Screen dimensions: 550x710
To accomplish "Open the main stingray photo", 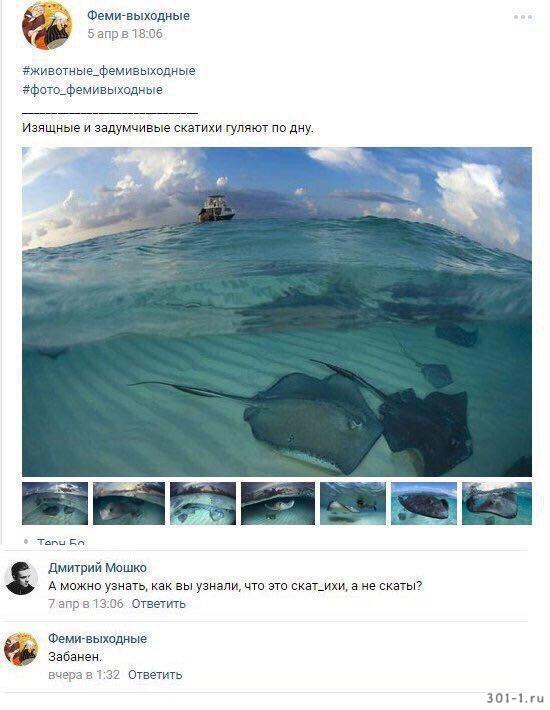I will point(277,312).
